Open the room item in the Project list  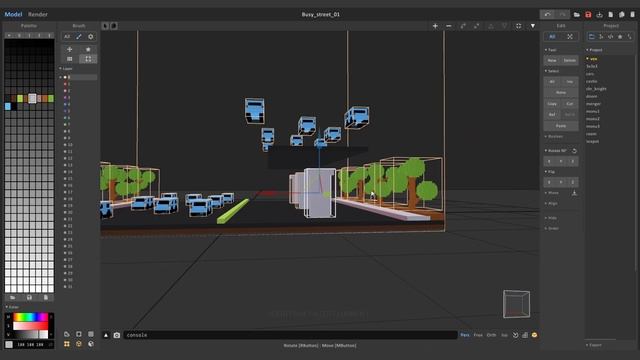[x=591, y=134]
